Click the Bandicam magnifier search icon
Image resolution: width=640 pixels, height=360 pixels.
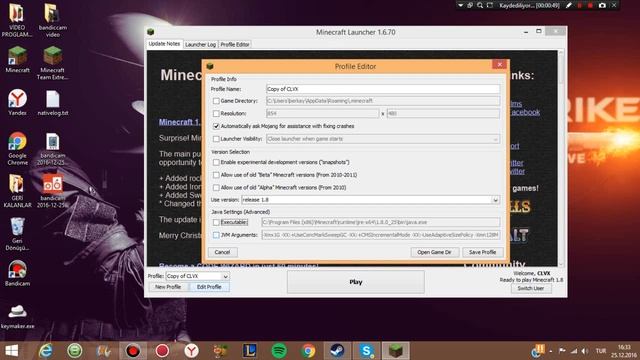point(480,5)
